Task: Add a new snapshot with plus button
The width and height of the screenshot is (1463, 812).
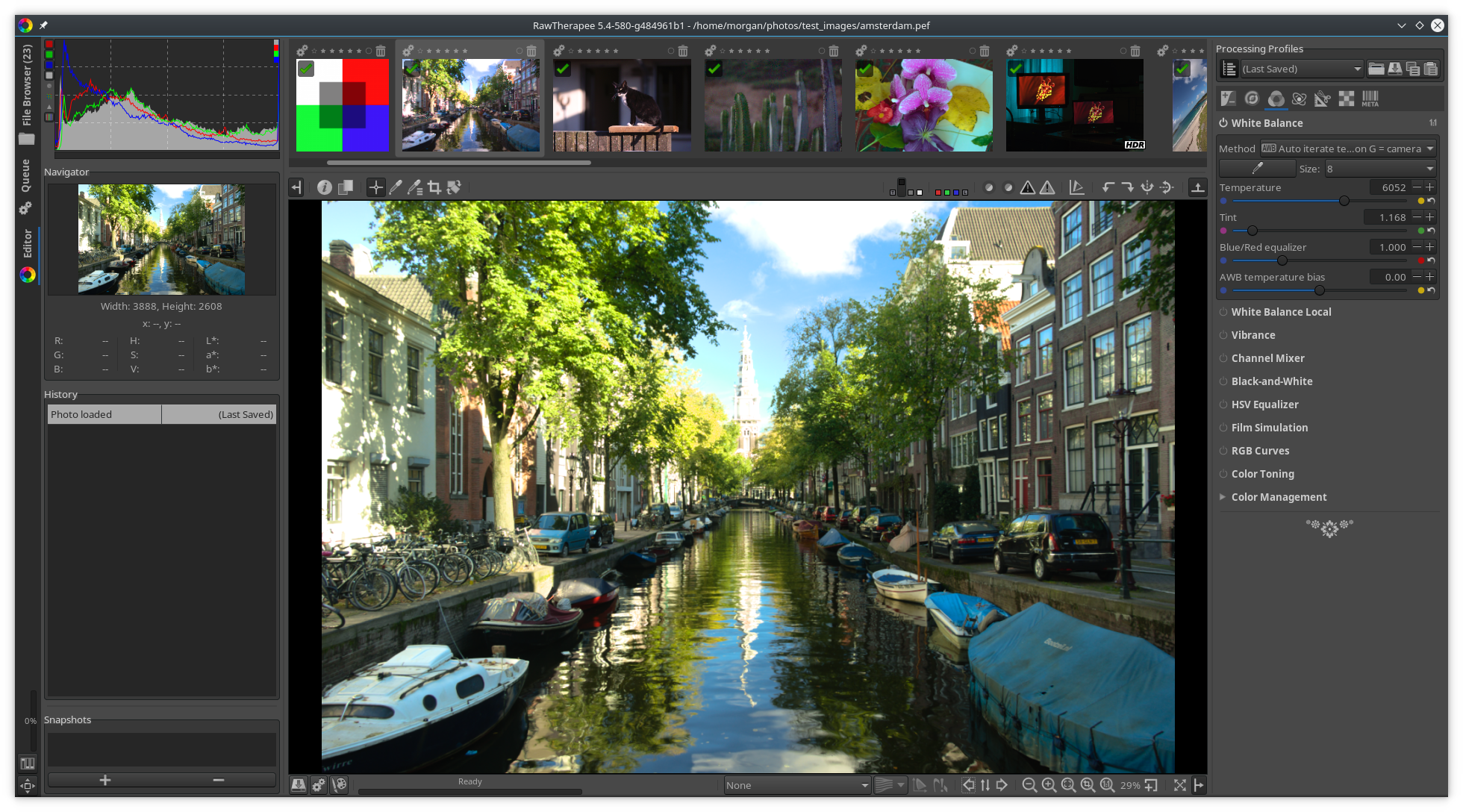Action: [x=105, y=780]
